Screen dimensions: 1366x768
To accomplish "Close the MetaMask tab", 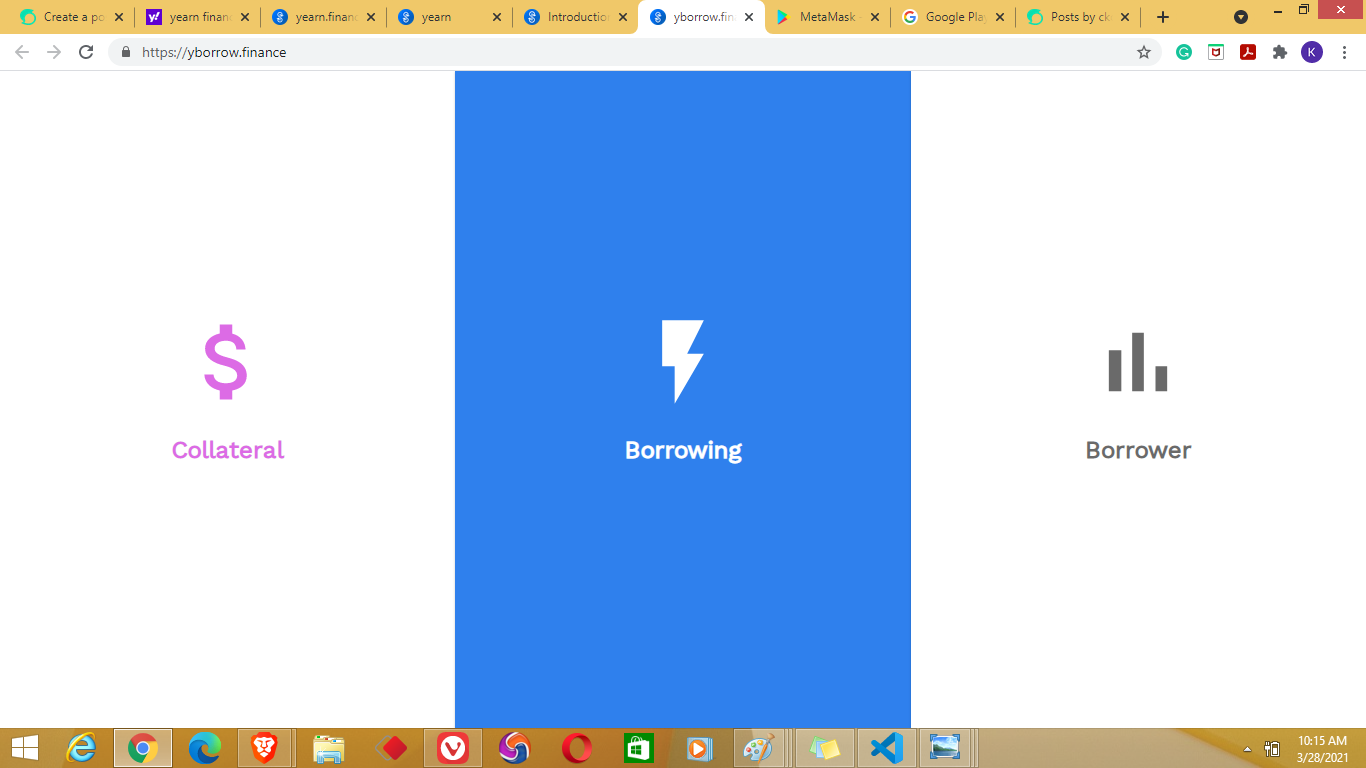I will tap(875, 17).
